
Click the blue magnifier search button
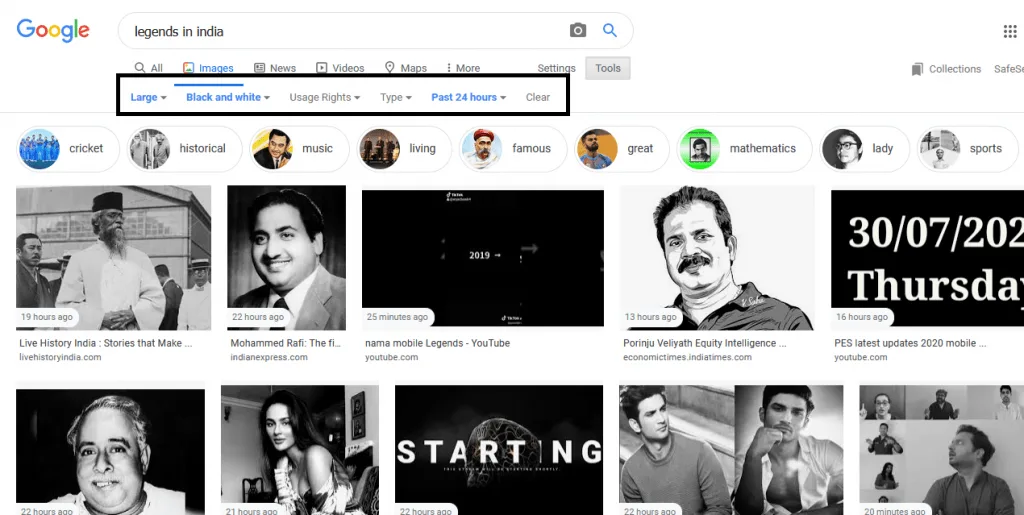pyautogui.click(x=609, y=31)
